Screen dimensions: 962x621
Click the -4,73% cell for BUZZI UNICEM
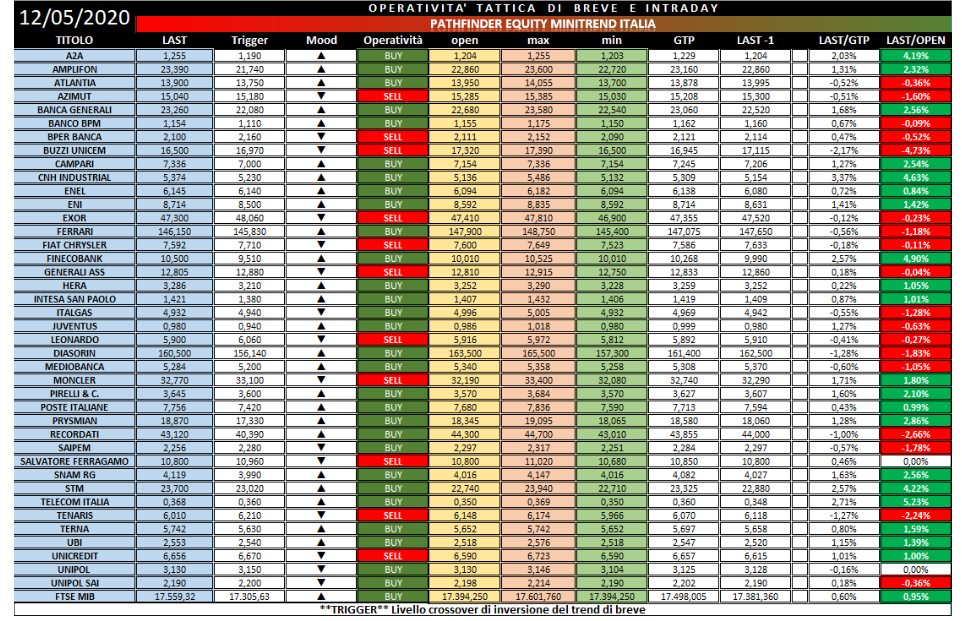(915, 150)
